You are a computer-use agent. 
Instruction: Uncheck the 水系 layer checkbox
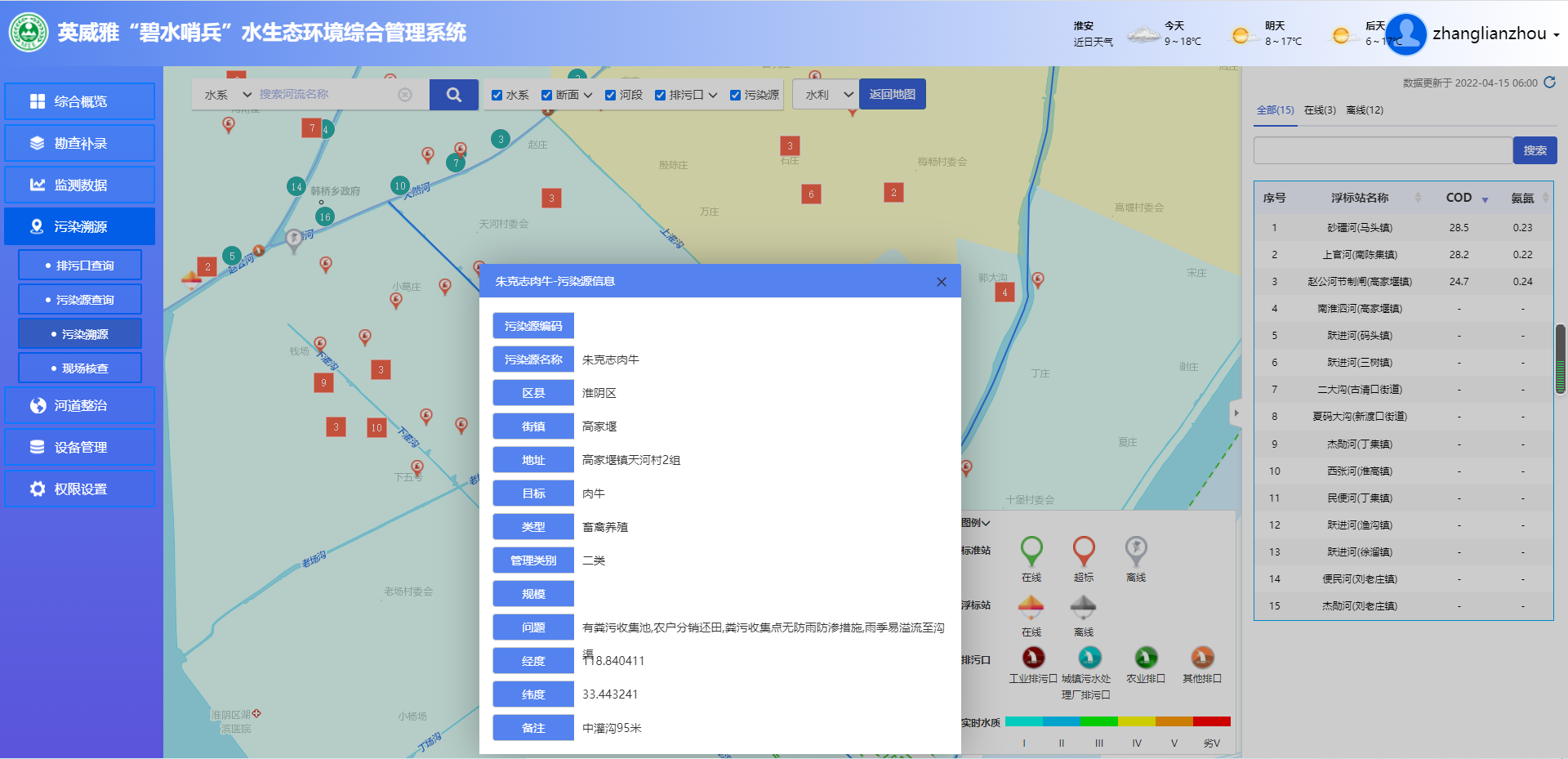(x=497, y=96)
